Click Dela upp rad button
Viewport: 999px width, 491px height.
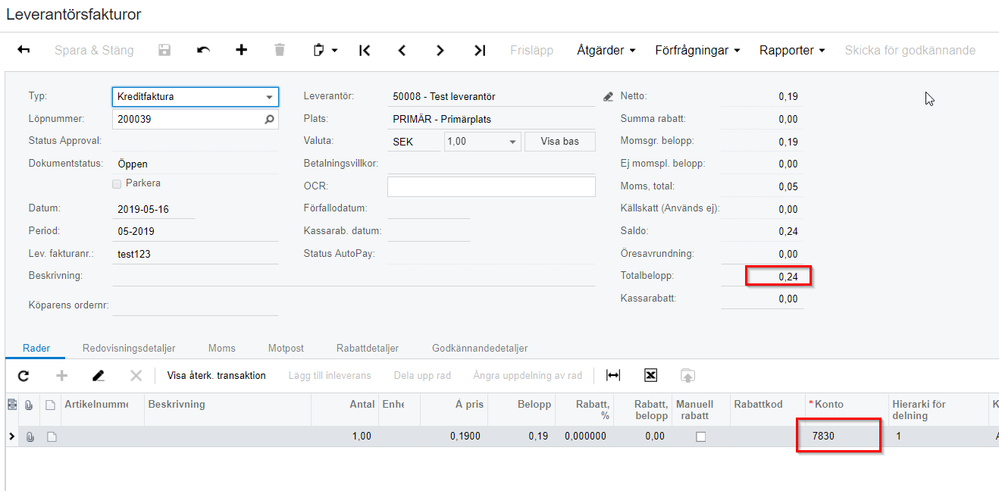422,376
